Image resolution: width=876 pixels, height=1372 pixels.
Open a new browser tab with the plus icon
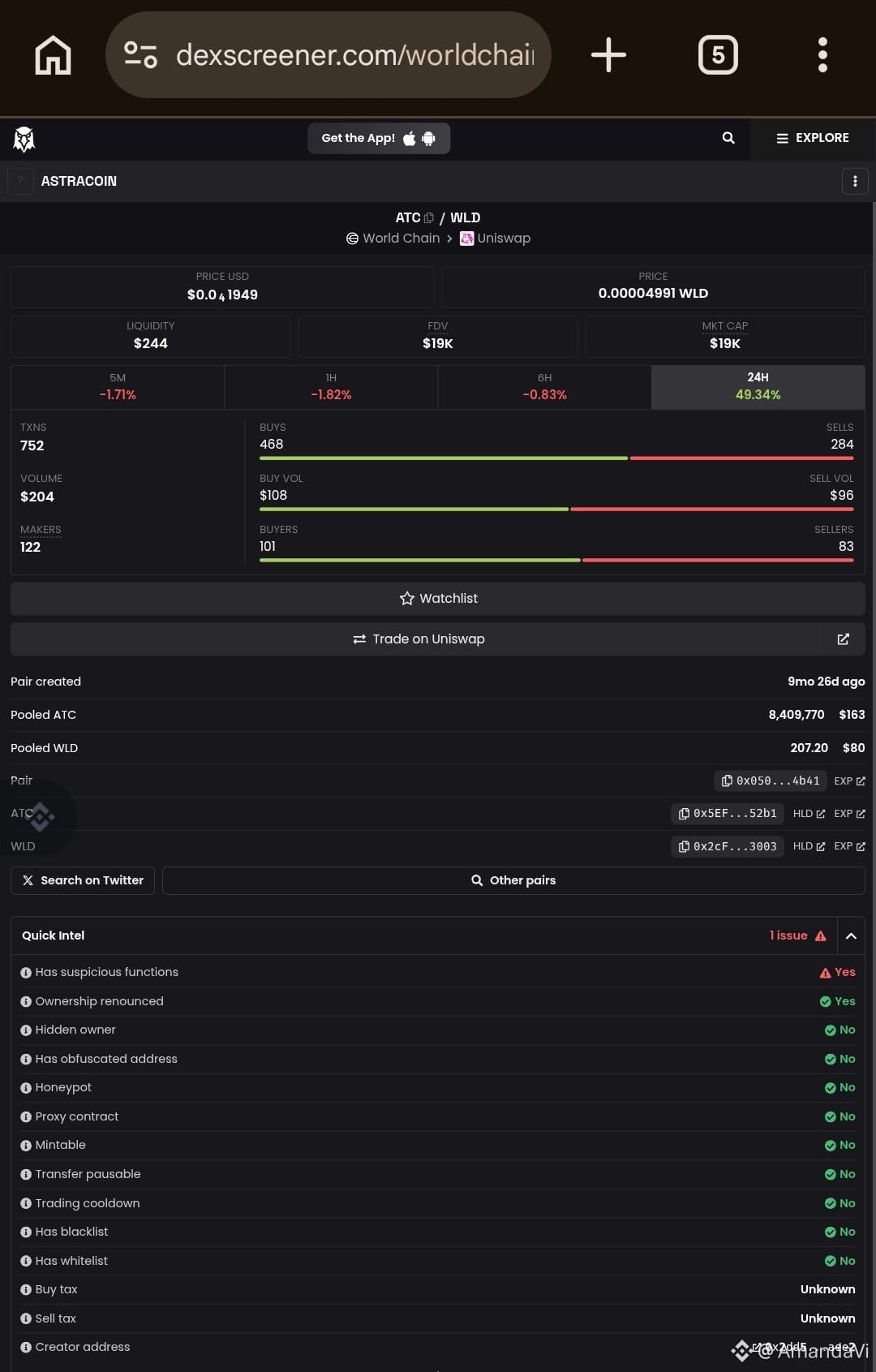coord(608,55)
